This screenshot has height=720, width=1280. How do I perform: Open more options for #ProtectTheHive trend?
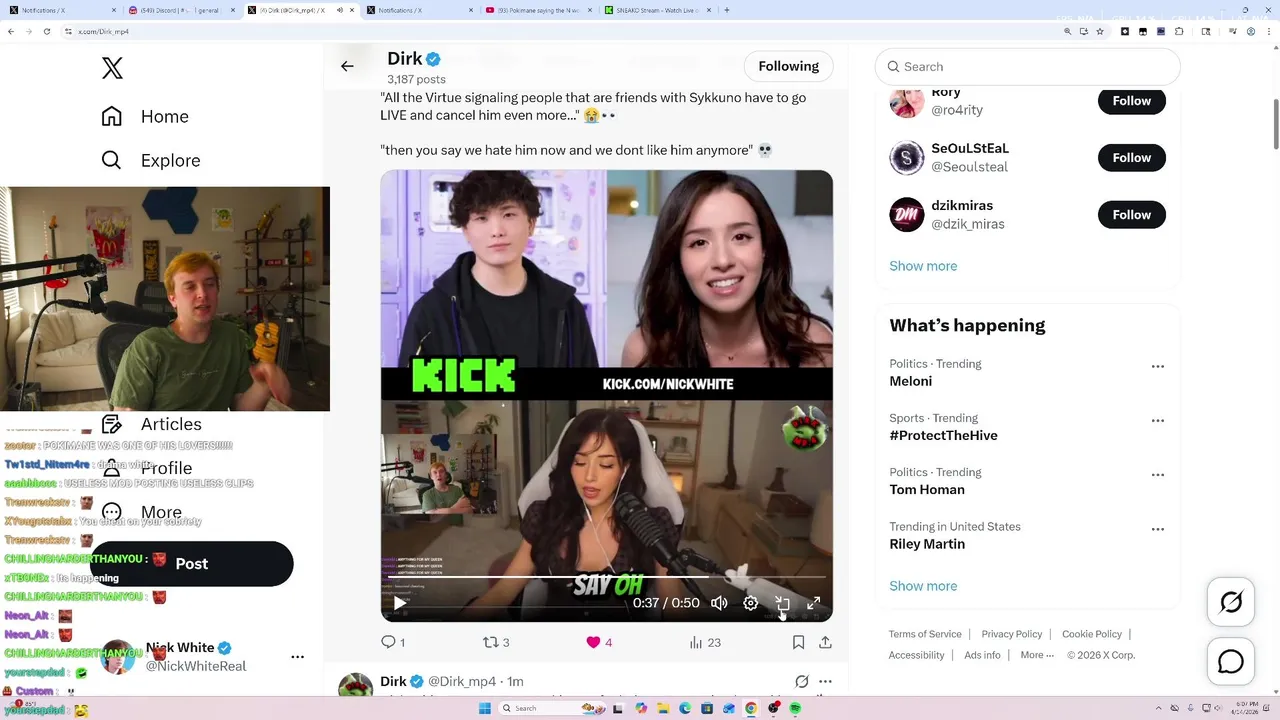(1157, 420)
